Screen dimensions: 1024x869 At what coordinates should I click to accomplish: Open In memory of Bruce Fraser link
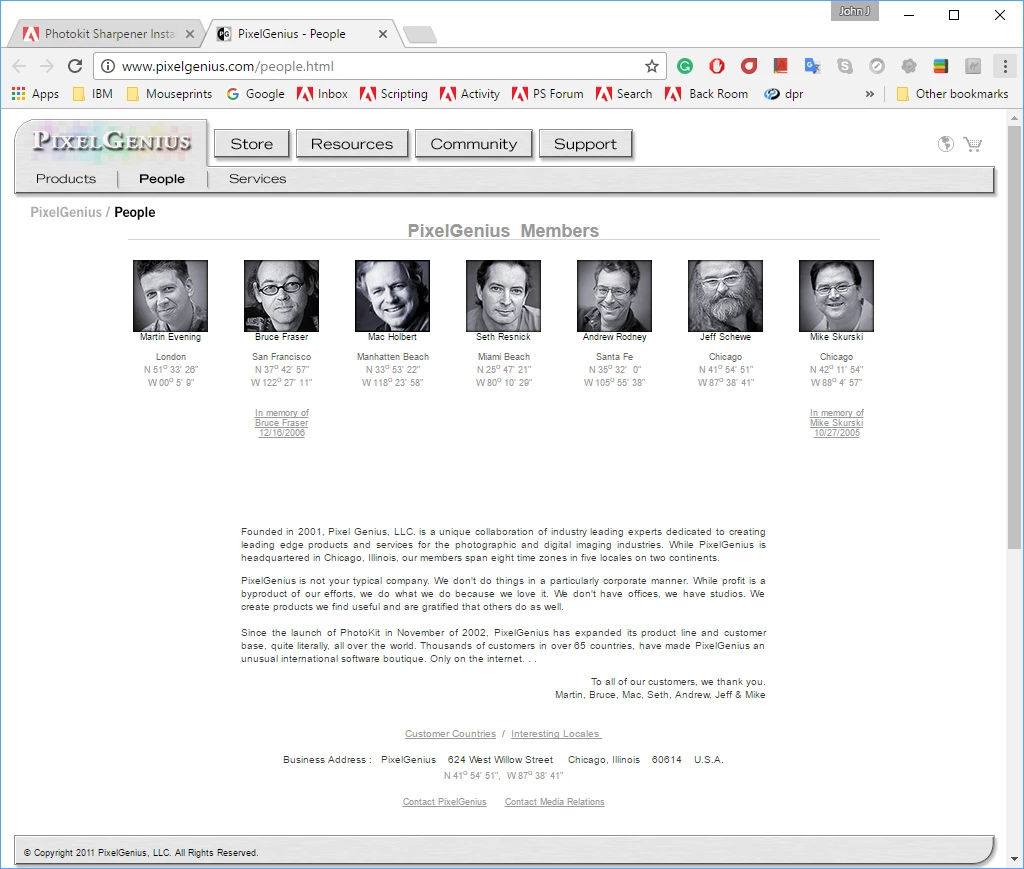[x=281, y=422]
